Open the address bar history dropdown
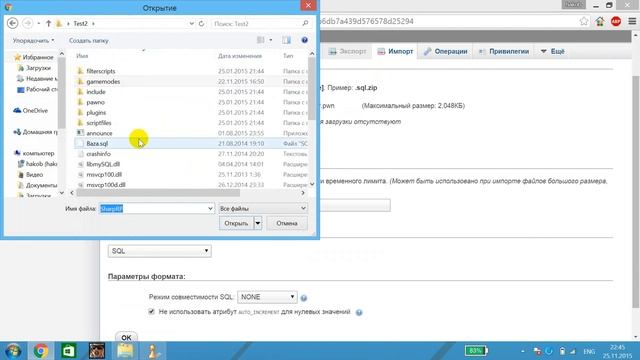This screenshot has height=360, width=640. click(191, 24)
